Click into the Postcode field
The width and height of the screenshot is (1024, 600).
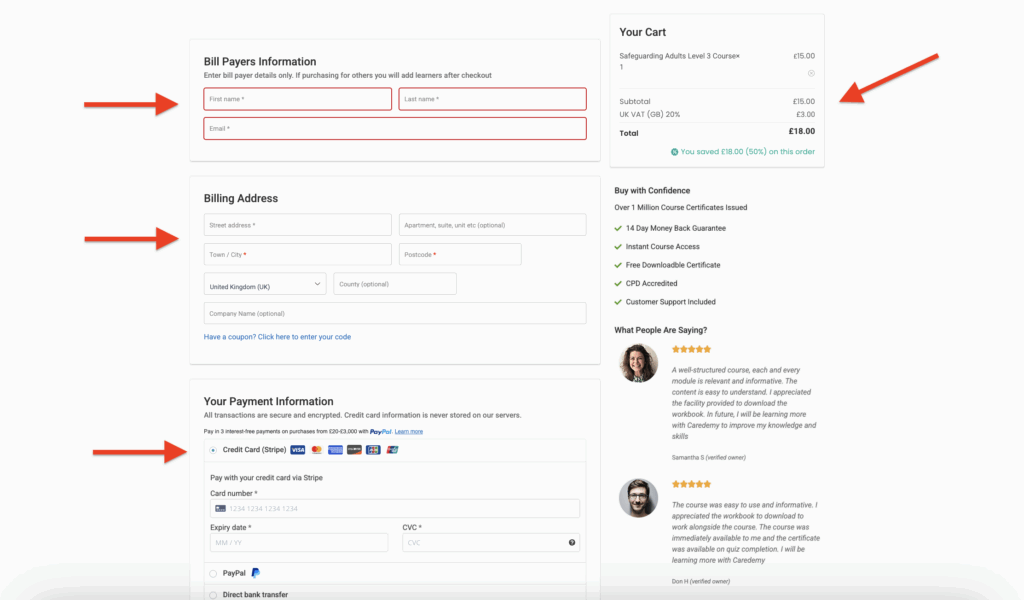[460, 254]
